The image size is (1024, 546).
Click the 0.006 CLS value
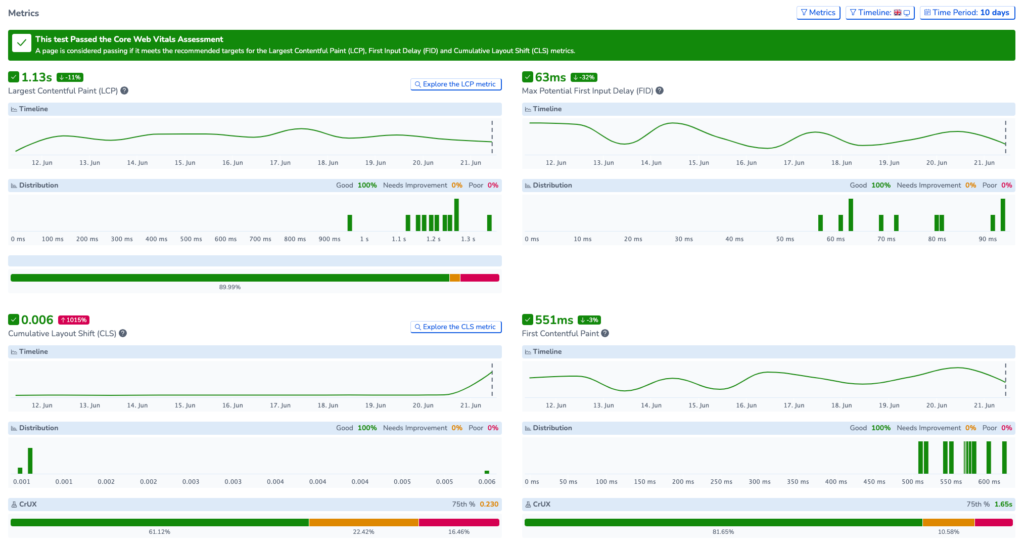tap(37, 319)
